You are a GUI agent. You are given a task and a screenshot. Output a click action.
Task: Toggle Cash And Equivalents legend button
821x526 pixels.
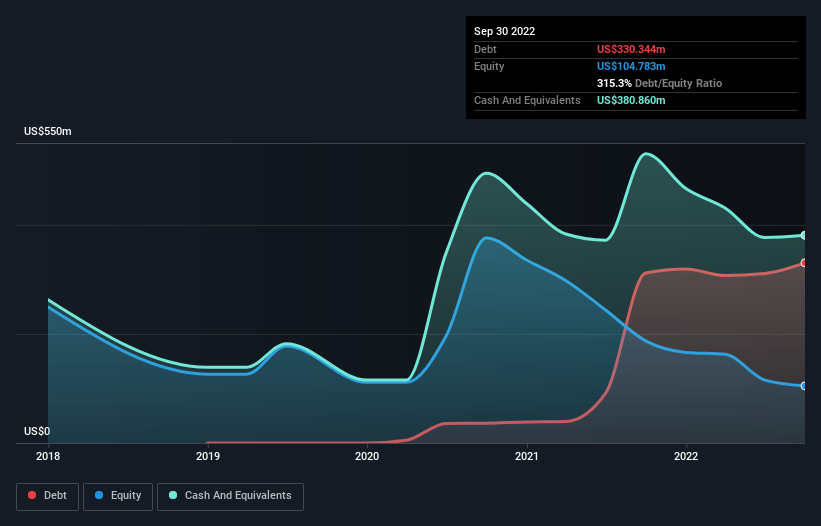[230, 496]
